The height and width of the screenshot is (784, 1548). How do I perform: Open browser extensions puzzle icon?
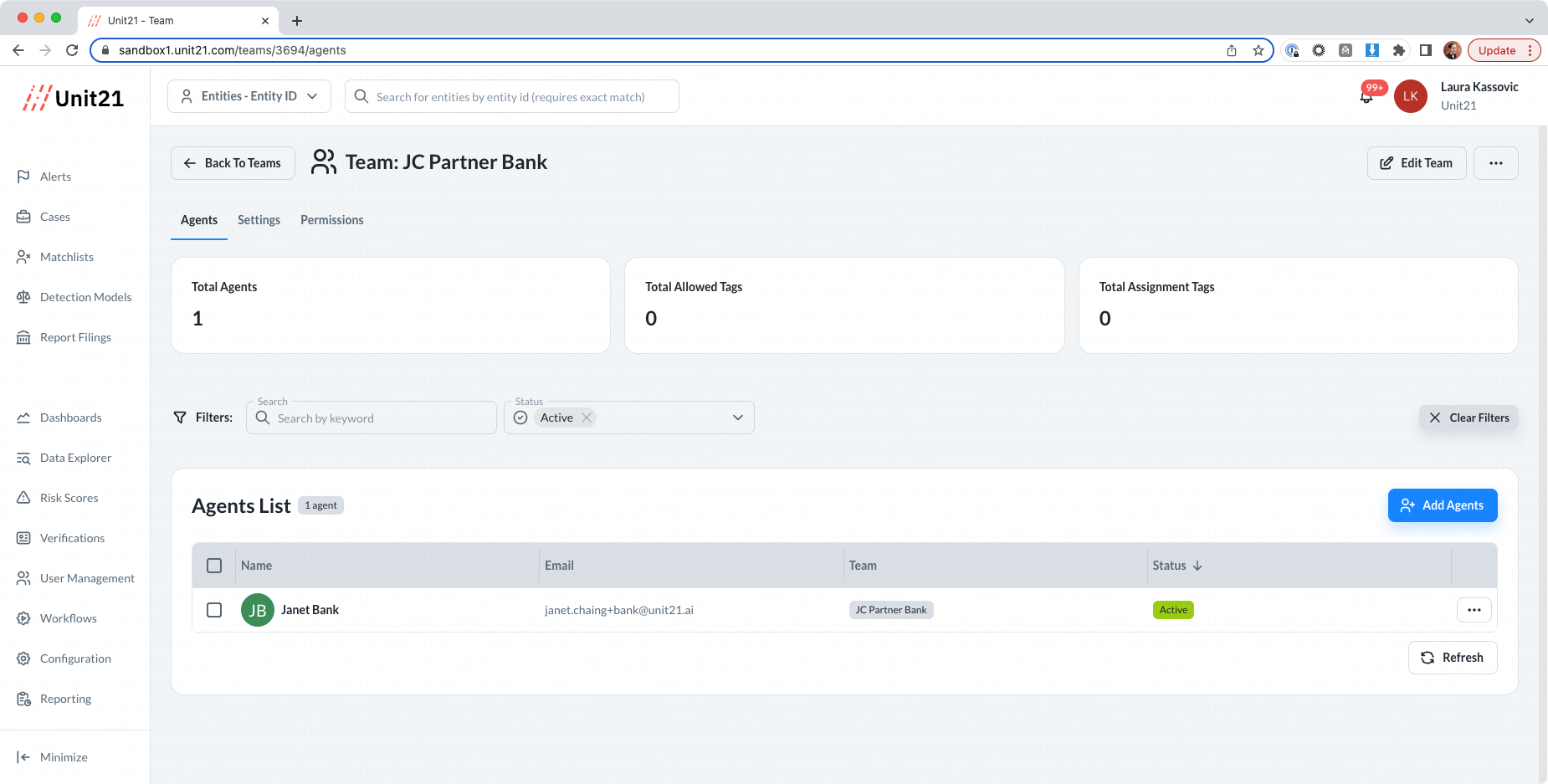(x=1399, y=50)
